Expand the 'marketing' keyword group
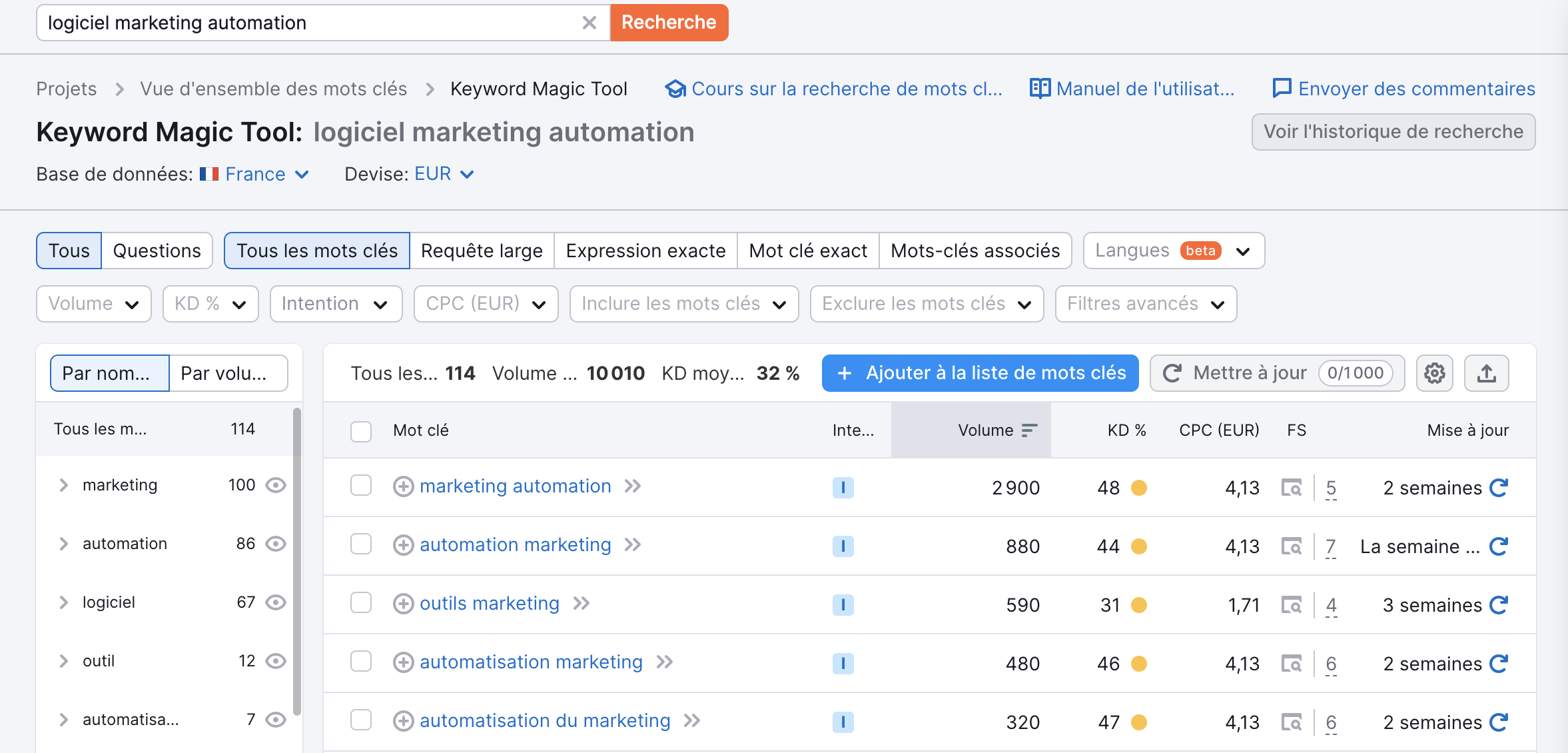 pyautogui.click(x=64, y=485)
